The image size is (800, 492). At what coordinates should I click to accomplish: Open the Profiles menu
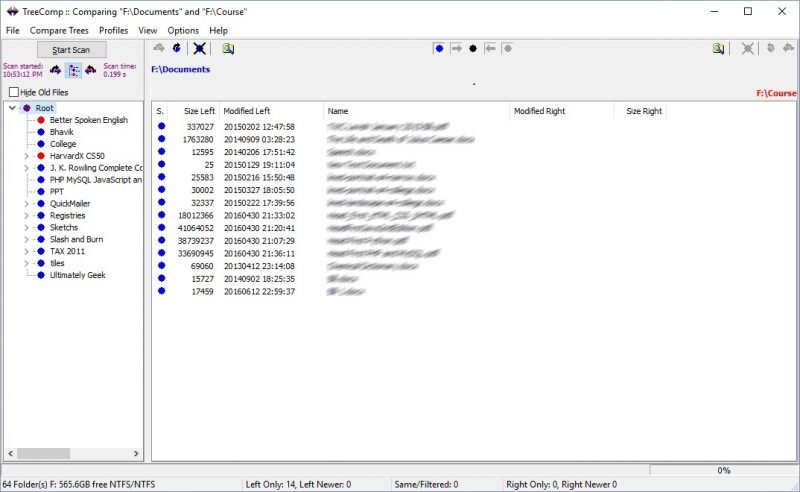(113, 31)
